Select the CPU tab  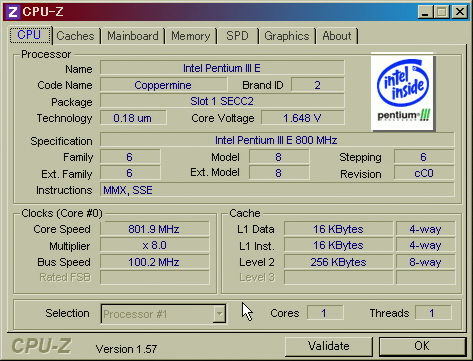(x=30, y=35)
